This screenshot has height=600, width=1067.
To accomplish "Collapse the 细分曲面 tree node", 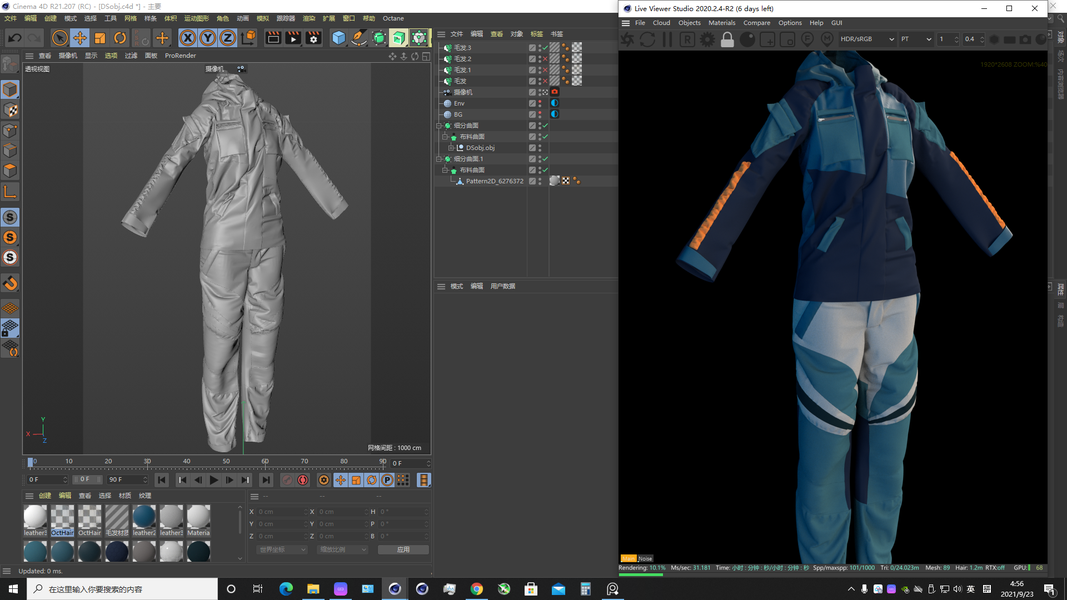I will [439, 126].
